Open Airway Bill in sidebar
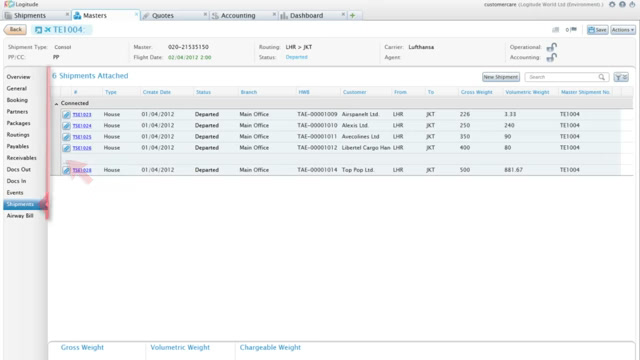The width and height of the screenshot is (640, 360). pos(20,216)
